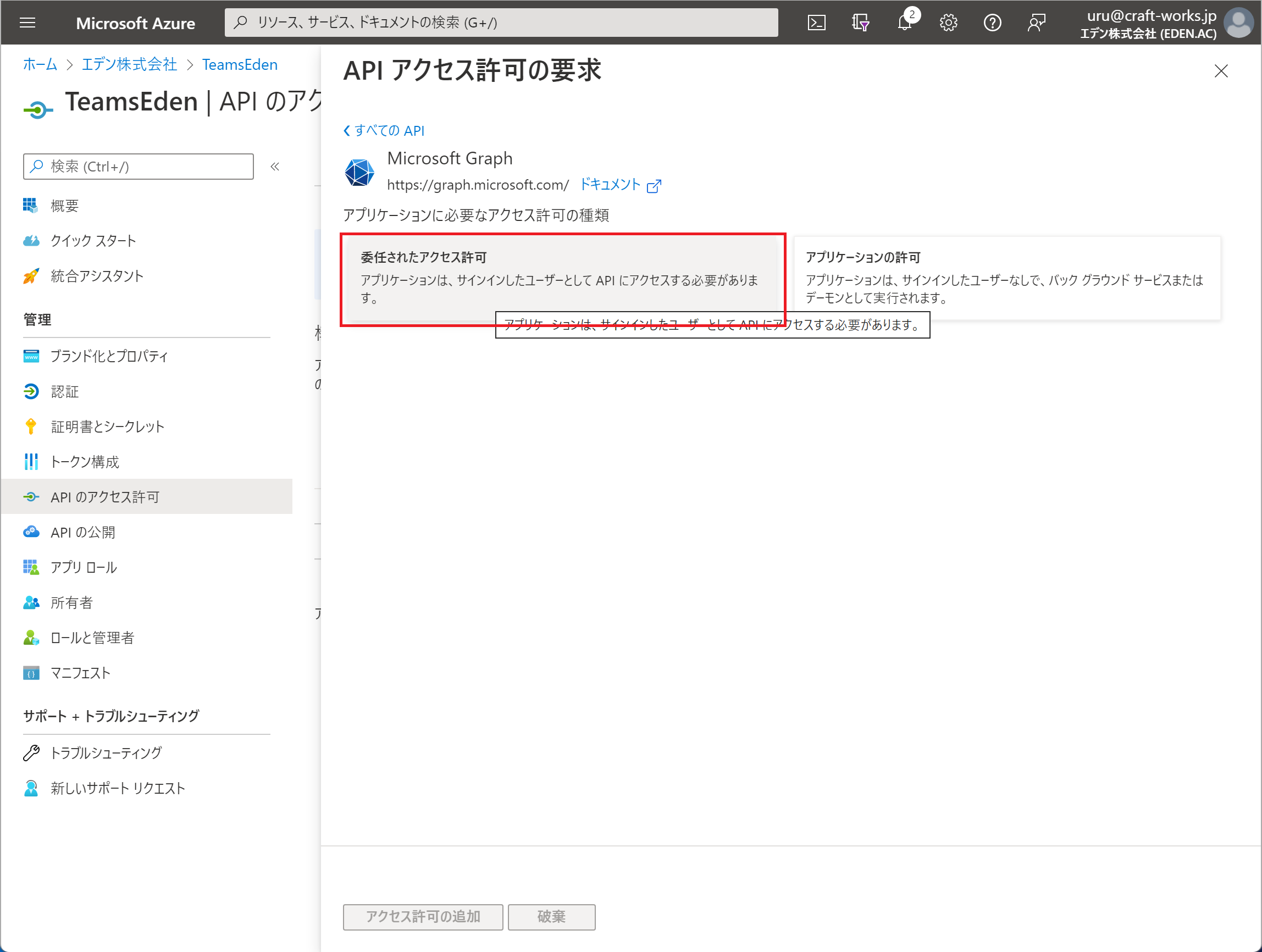1262x952 pixels.
Task: Click the アクセス許可の追加 button
Action: coord(423,917)
